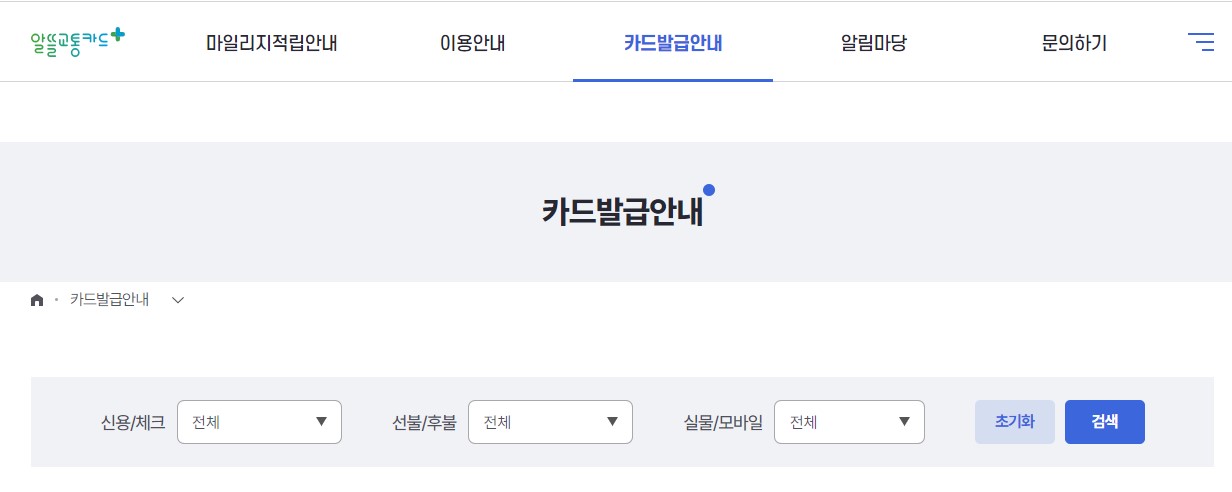
Task: Open the 신용/체크 dropdown
Action: (x=259, y=422)
